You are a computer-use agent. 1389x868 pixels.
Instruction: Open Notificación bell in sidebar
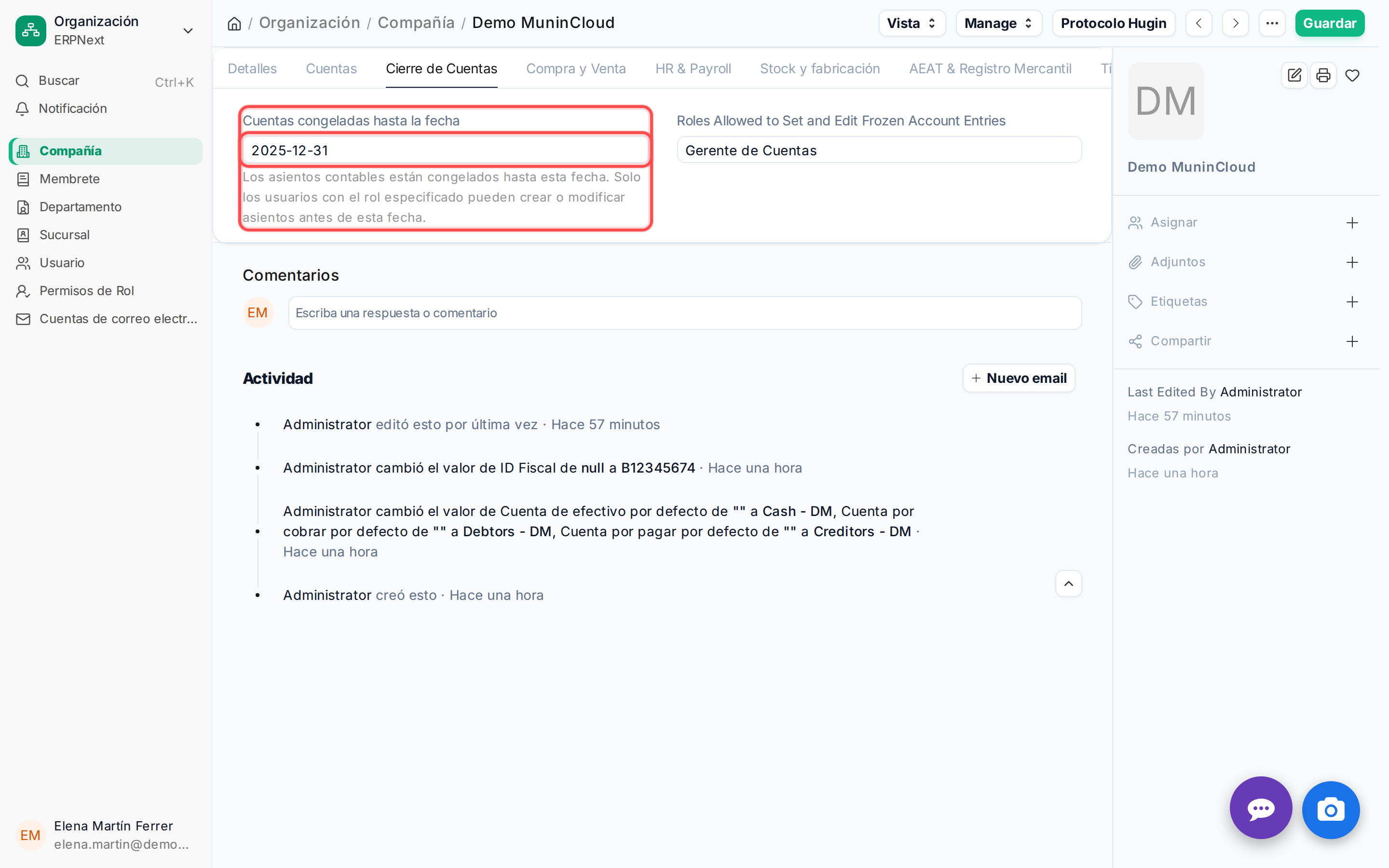tap(106, 108)
